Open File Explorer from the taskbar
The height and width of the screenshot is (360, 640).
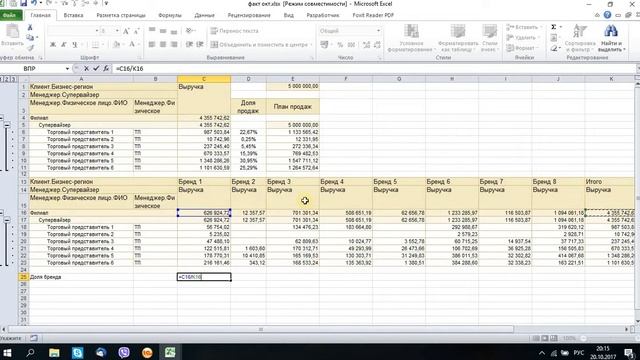[x=54, y=352]
